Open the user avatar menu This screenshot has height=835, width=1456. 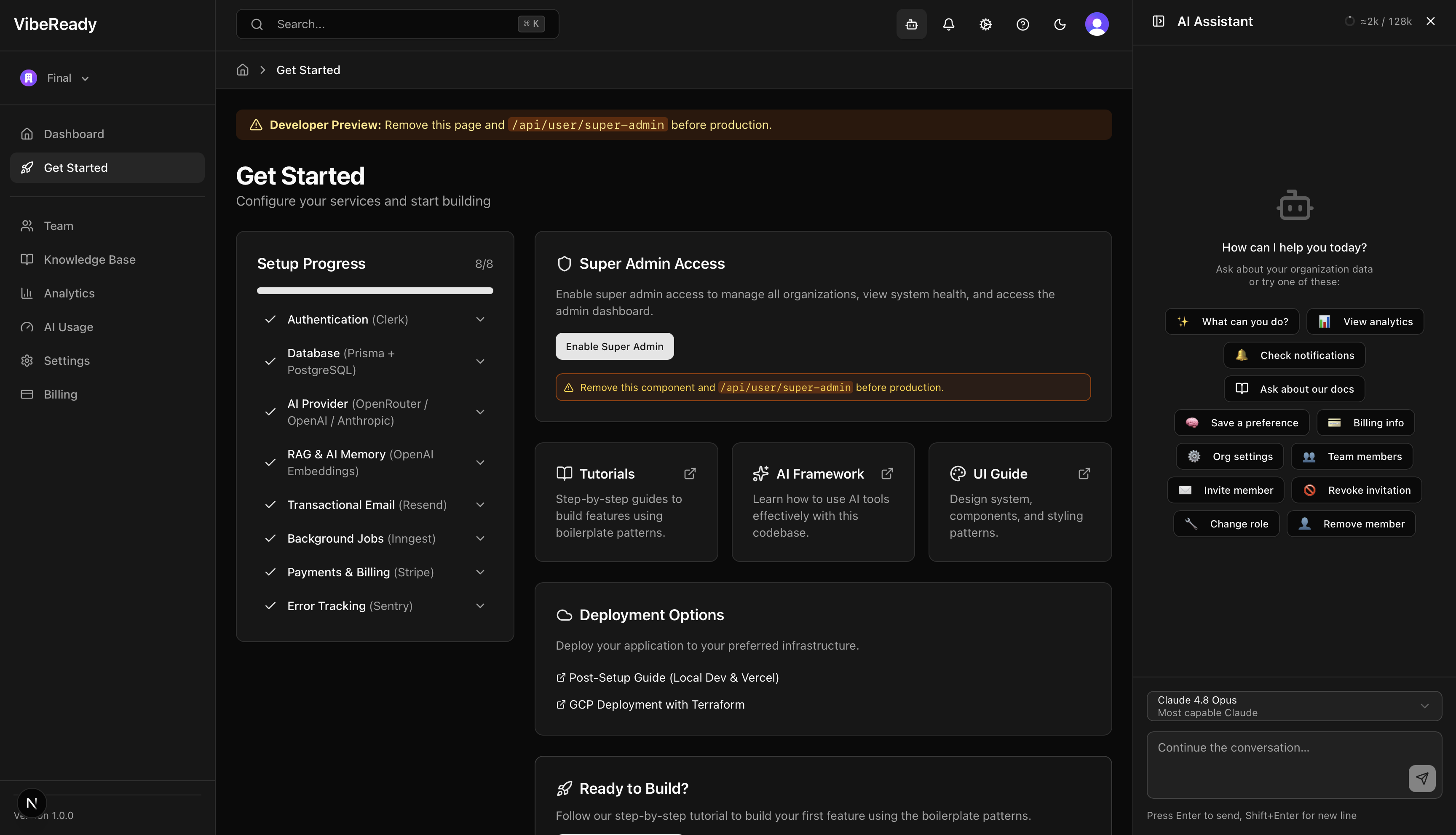point(1097,24)
